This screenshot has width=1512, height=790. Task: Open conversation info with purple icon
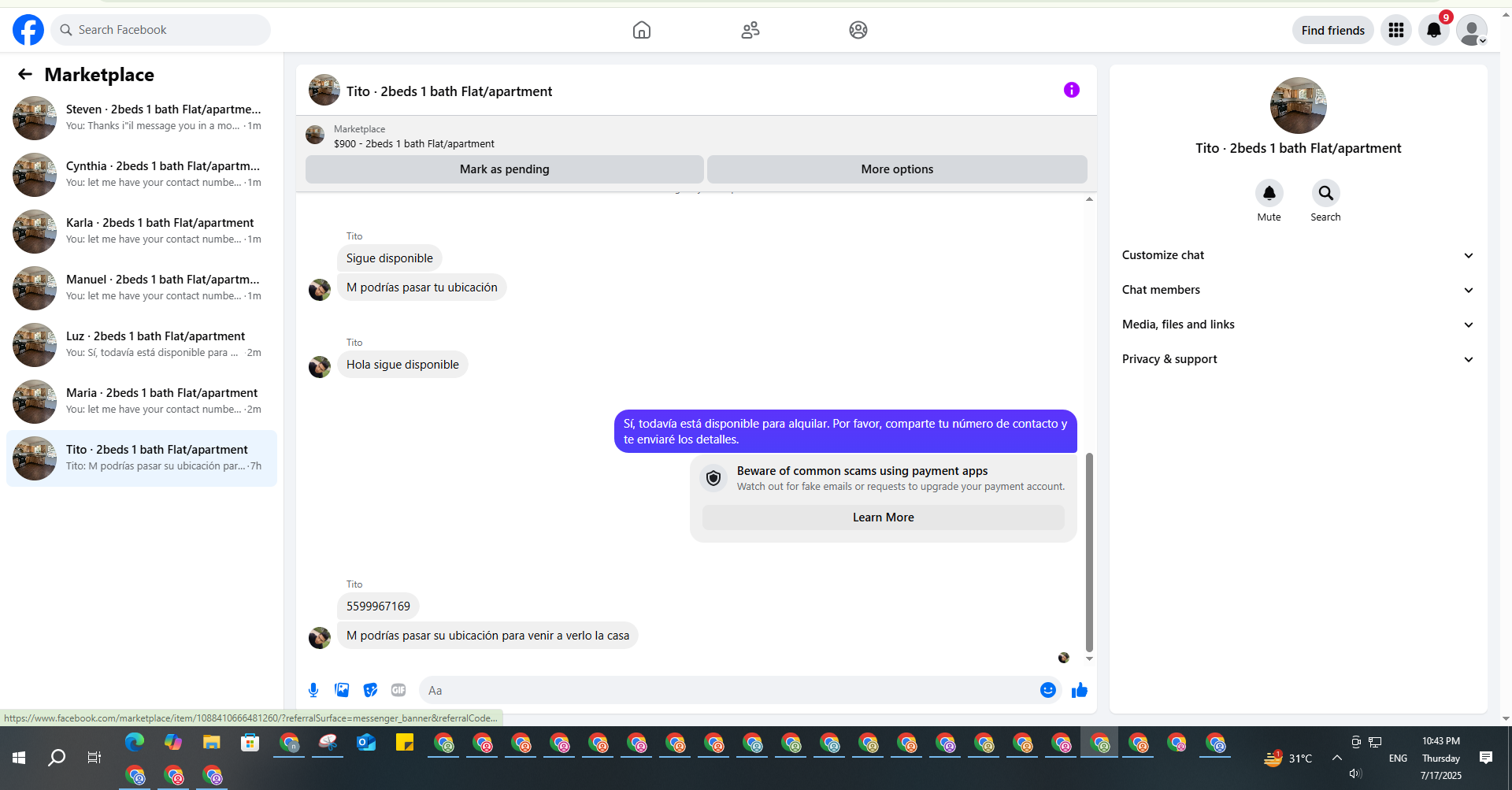coord(1072,90)
